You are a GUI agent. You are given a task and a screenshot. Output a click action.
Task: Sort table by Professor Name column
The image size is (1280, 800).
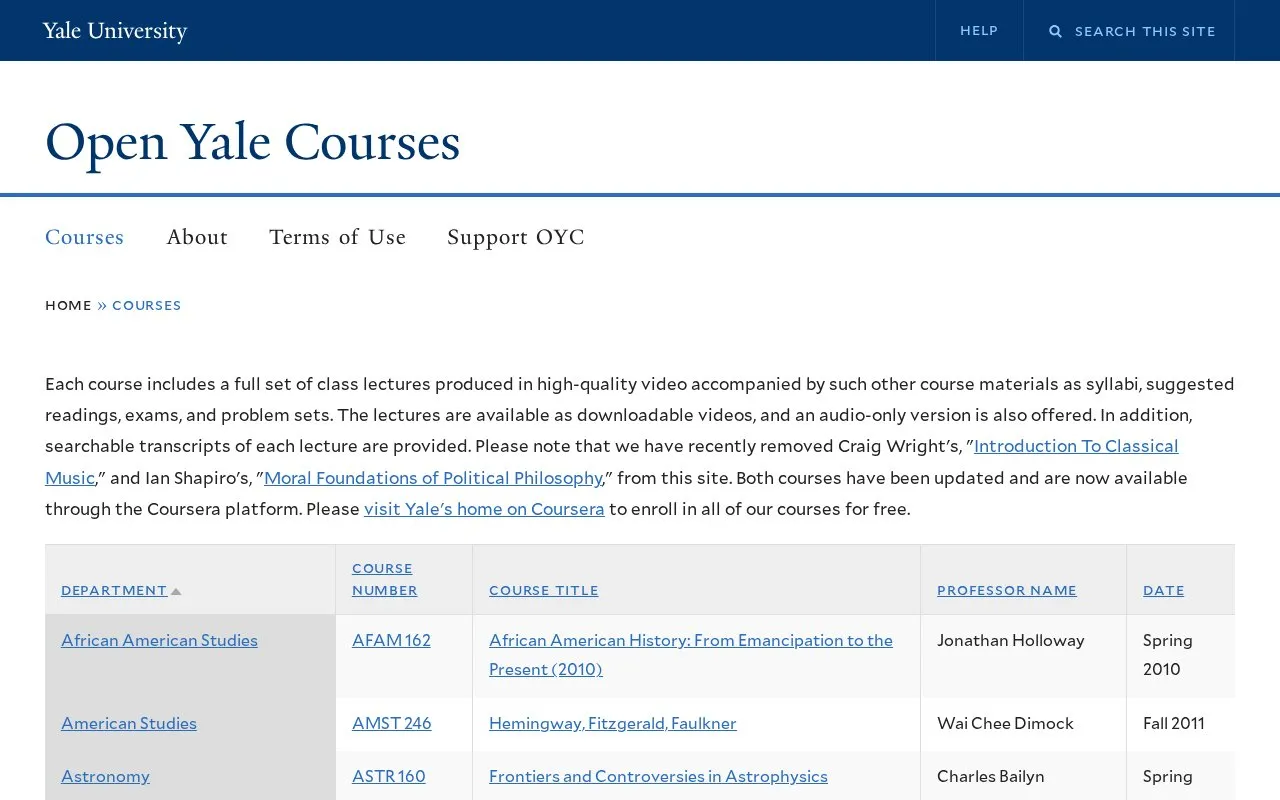tap(1007, 590)
